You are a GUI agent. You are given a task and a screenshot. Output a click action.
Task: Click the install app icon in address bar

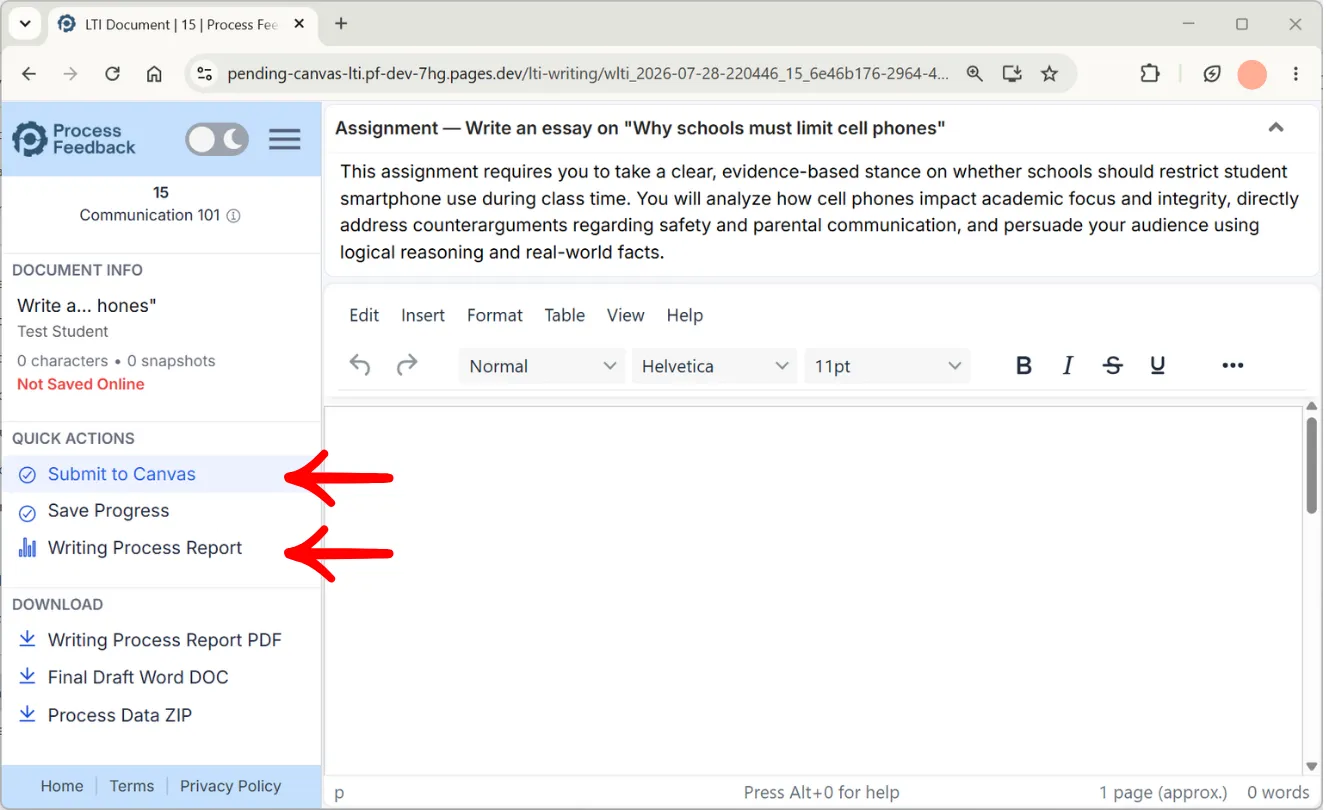coord(1012,74)
